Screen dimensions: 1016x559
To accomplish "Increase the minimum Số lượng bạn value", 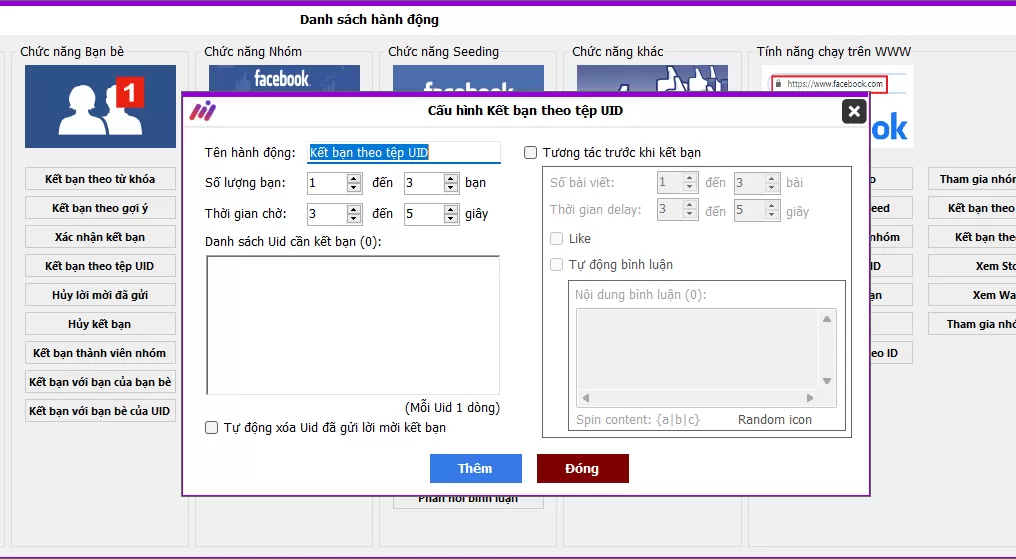I will pyautogui.click(x=354, y=178).
